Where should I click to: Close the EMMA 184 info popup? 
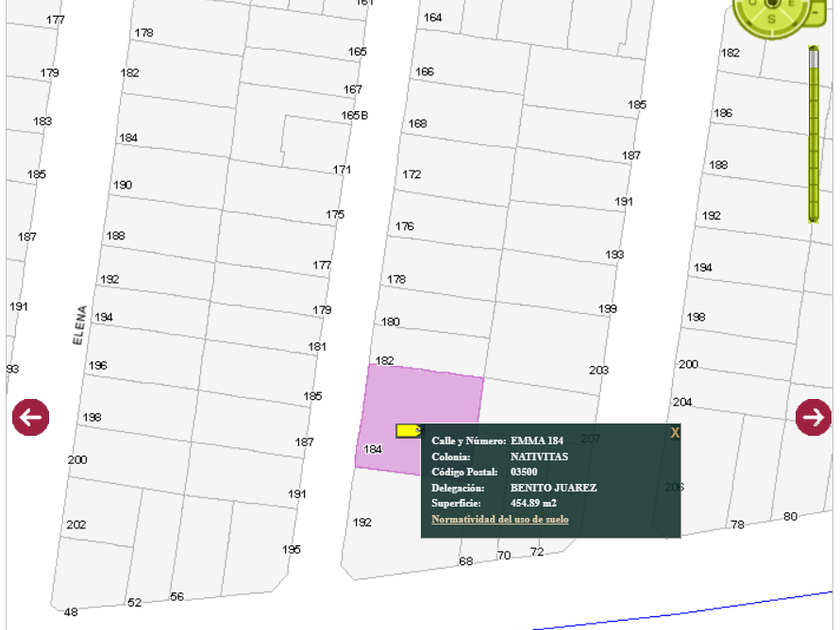675,433
